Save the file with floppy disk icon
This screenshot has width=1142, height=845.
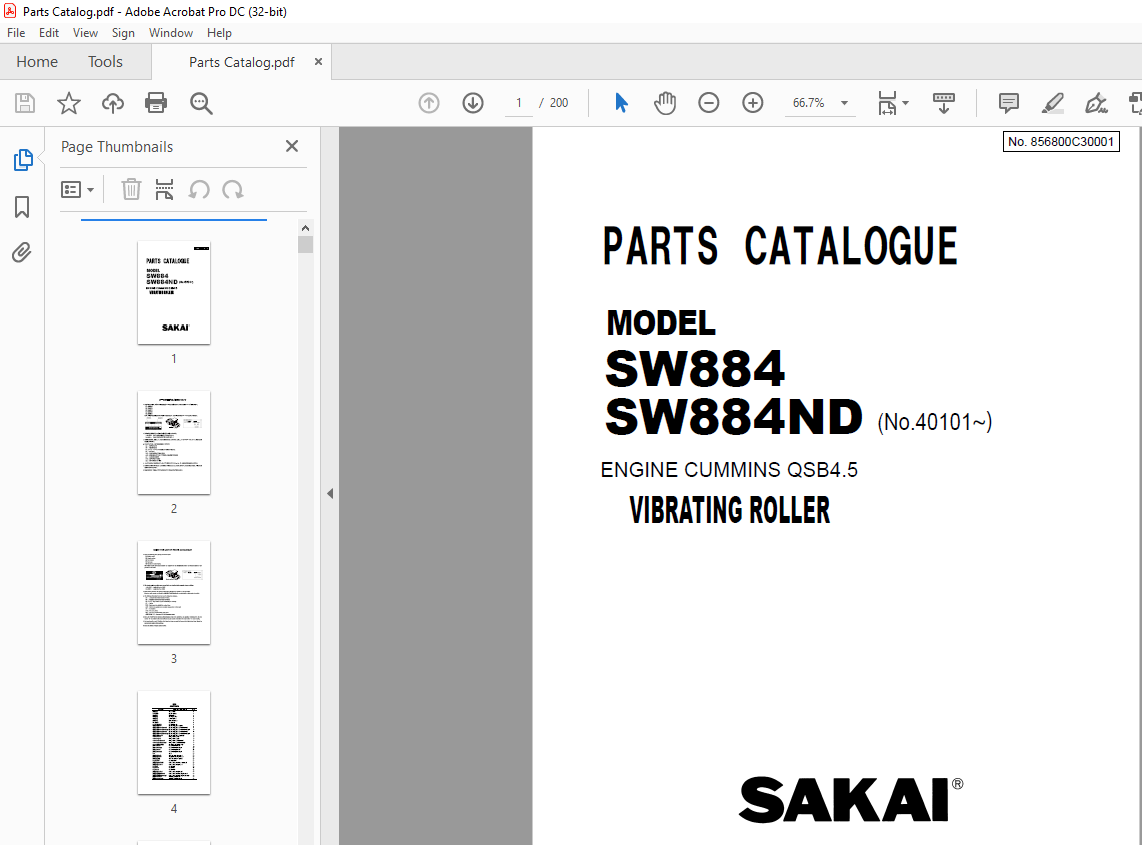coord(25,103)
